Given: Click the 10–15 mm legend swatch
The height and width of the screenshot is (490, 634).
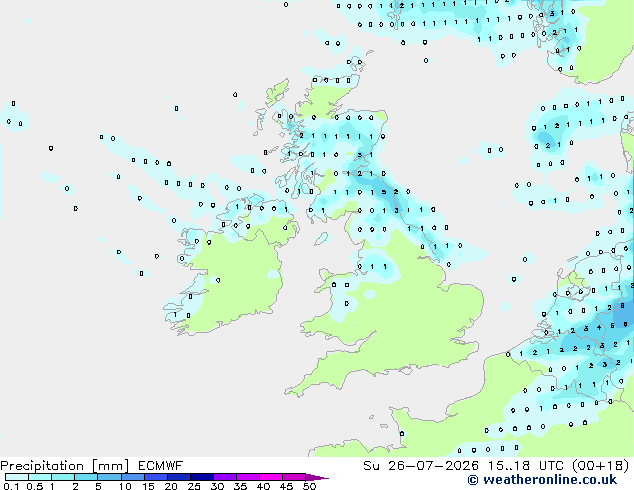Looking at the screenshot, I should 133,477.
